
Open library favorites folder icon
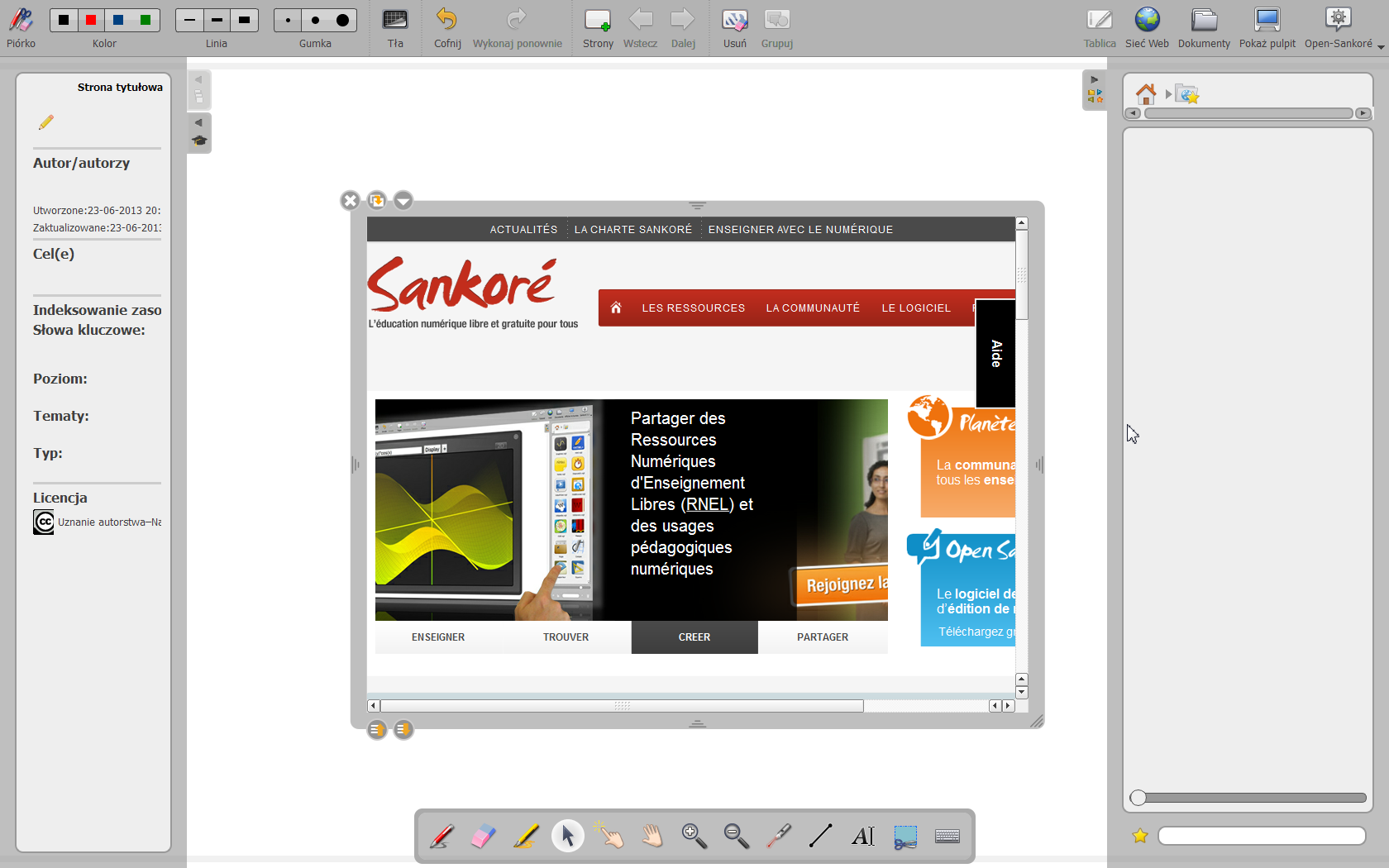tap(1187, 94)
